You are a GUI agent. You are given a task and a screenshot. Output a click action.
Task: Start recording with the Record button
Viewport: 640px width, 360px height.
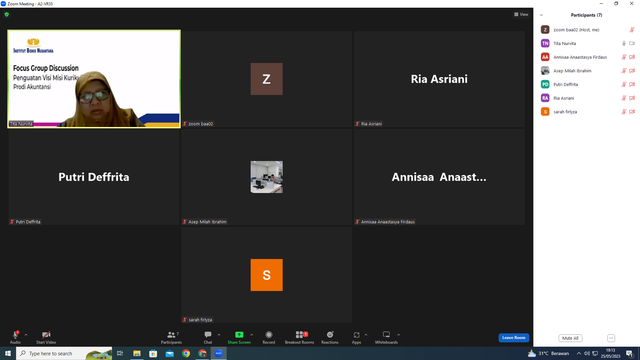pyautogui.click(x=269, y=337)
